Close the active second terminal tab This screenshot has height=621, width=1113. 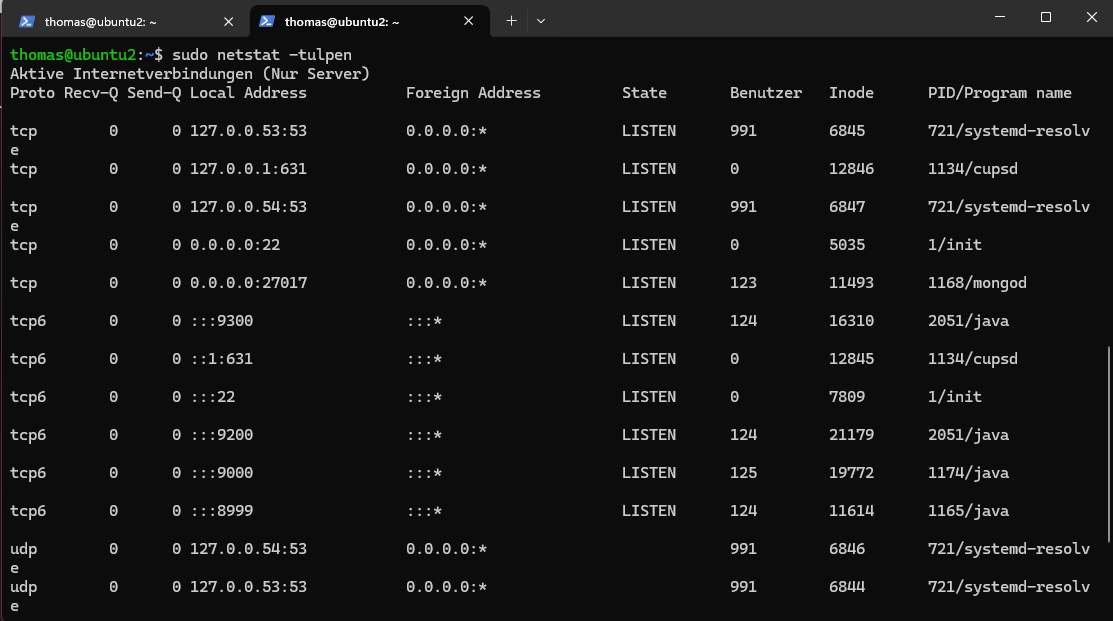coord(469,21)
